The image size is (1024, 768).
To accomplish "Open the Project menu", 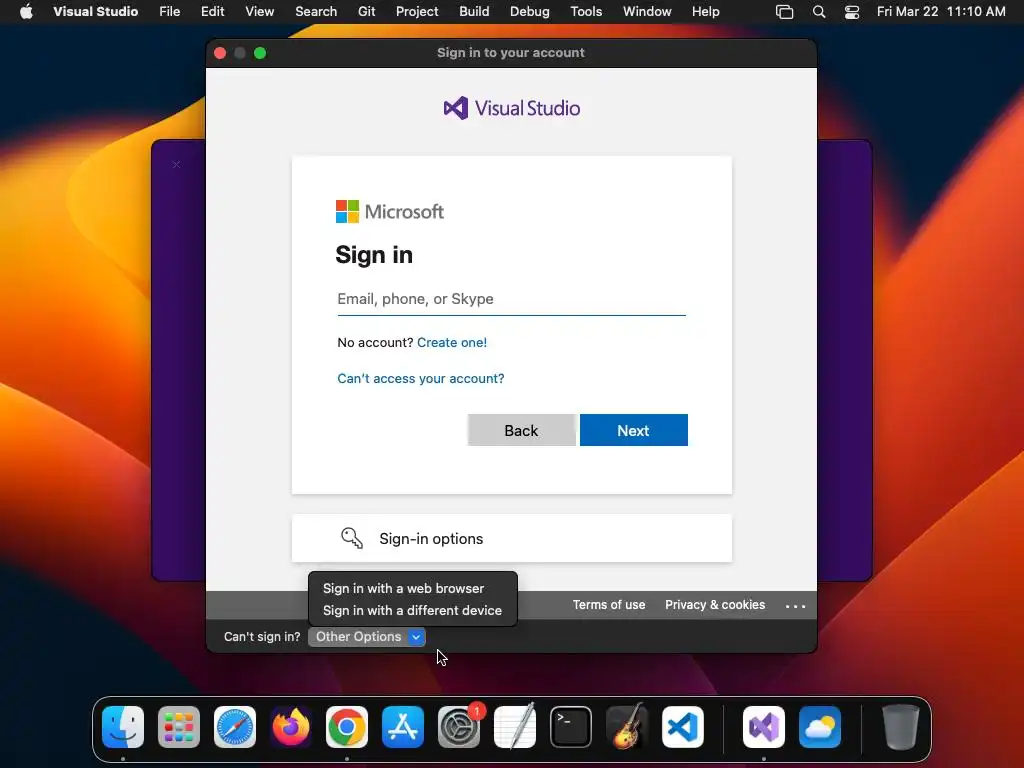I will [417, 12].
